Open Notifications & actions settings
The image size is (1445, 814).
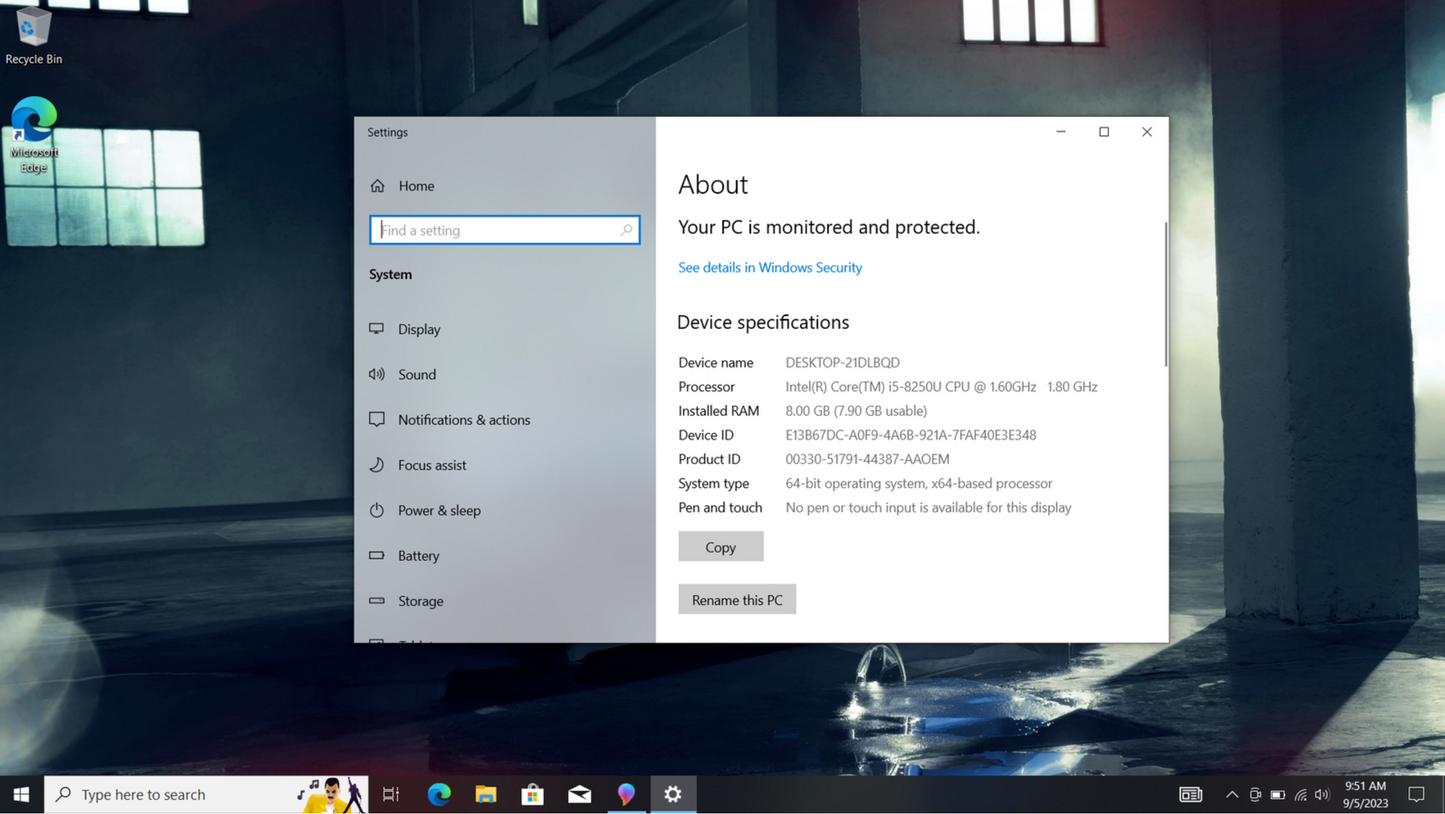click(x=463, y=420)
